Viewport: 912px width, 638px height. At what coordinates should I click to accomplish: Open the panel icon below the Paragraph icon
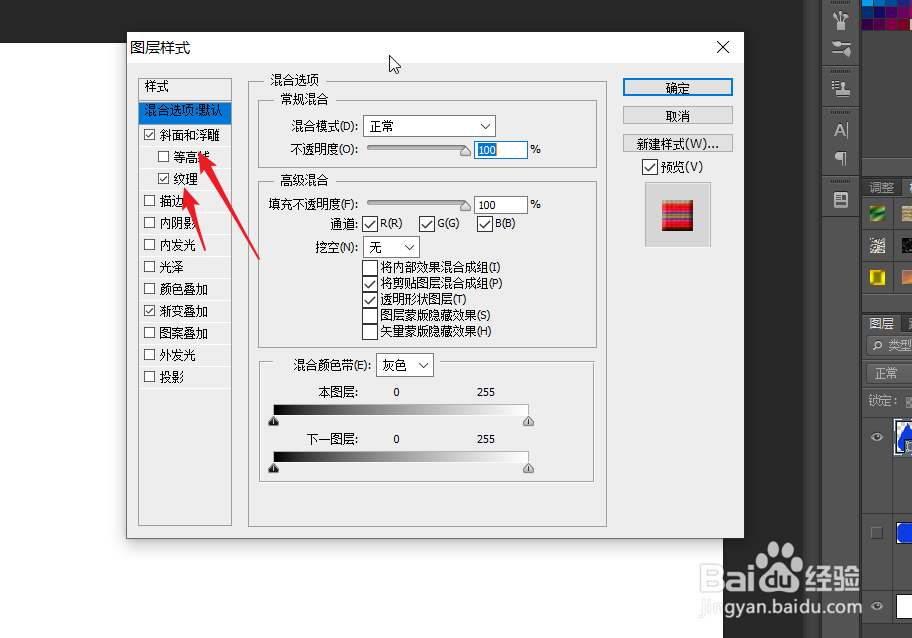pyautogui.click(x=840, y=200)
